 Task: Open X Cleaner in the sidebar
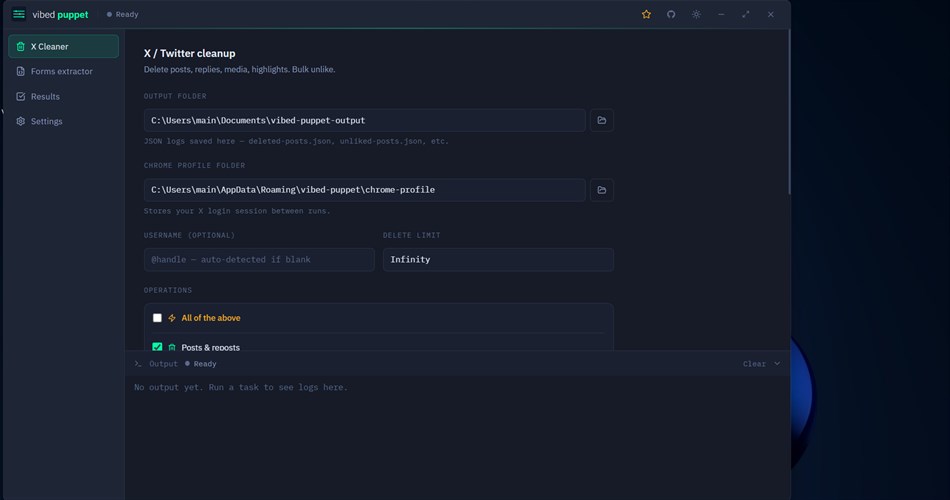click(64, 46)
